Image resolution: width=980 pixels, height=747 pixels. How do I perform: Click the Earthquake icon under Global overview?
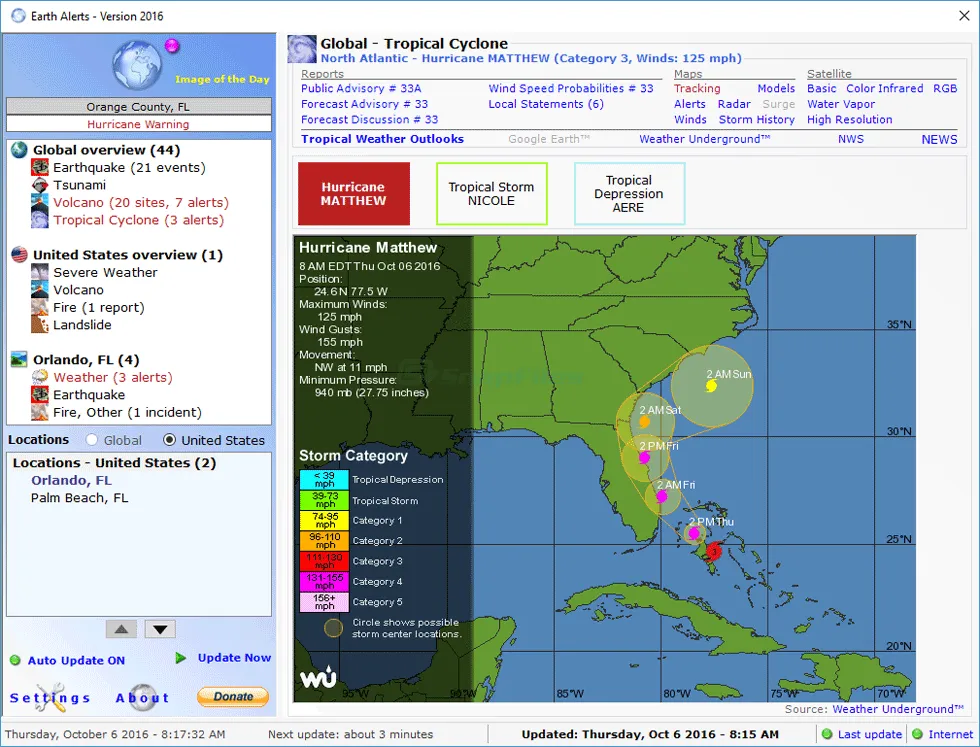pyautogui.click(x=39, y=168)
